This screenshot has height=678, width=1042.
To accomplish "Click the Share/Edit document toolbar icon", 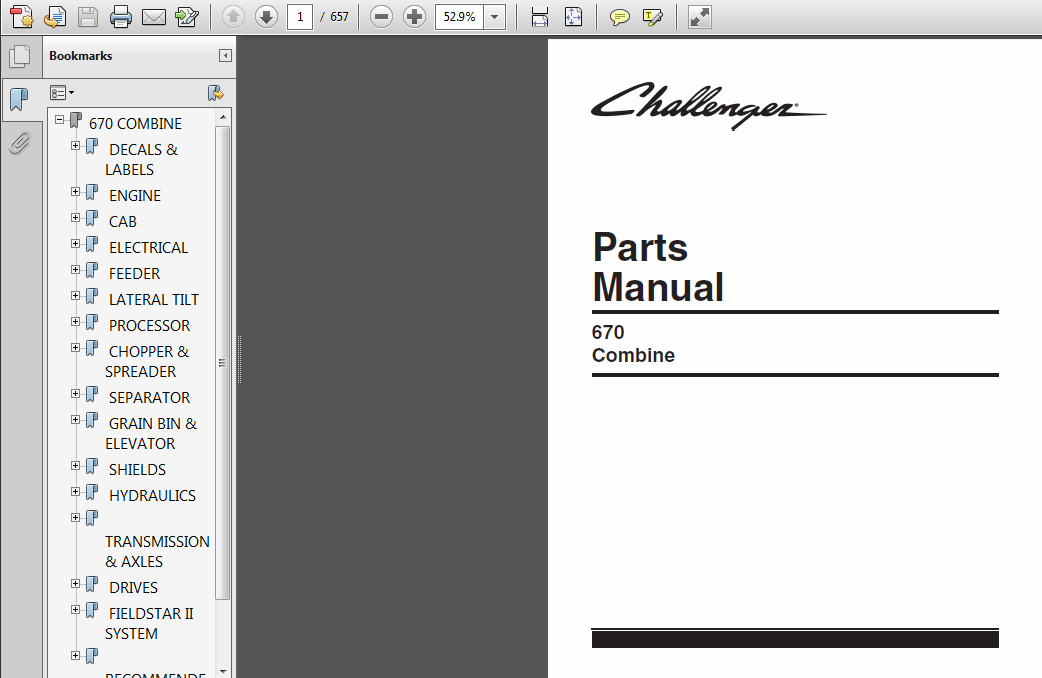I will tap(187, 17).
